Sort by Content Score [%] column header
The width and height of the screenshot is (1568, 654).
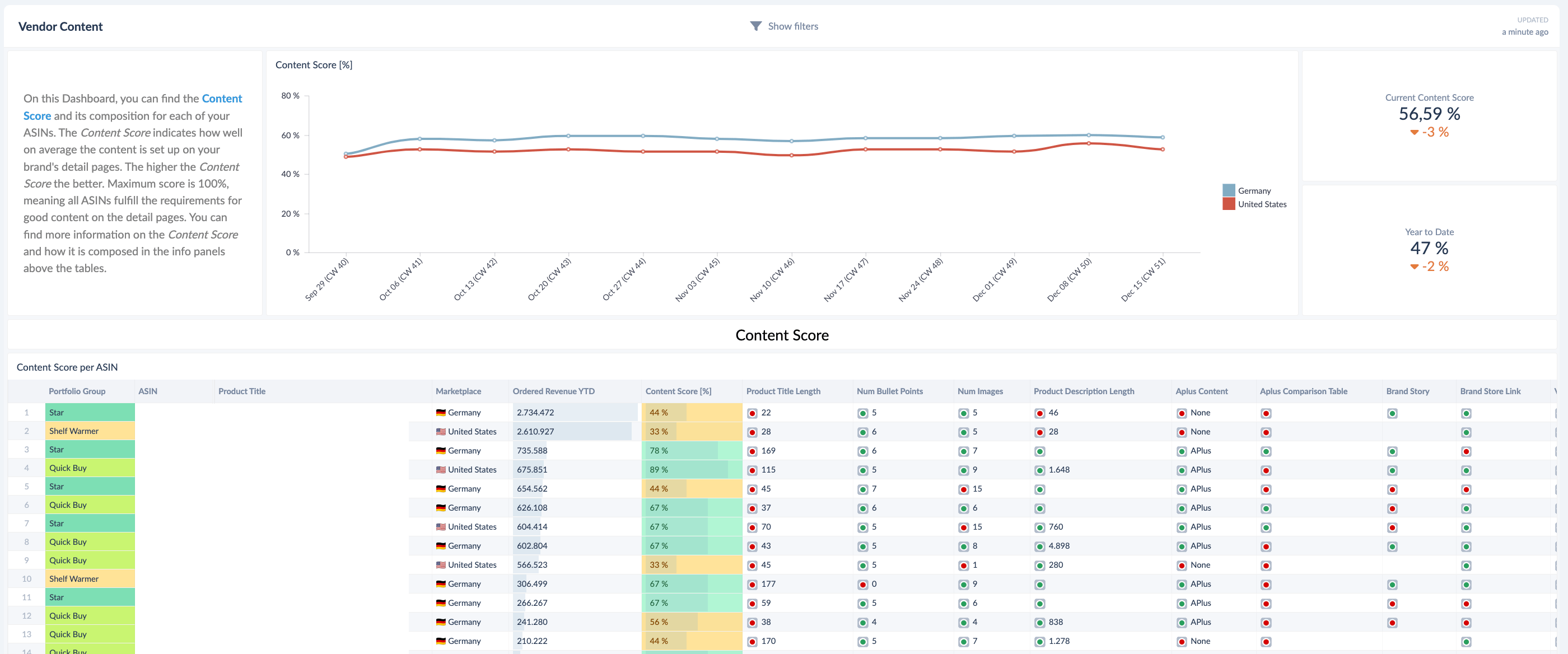point(678,391)
